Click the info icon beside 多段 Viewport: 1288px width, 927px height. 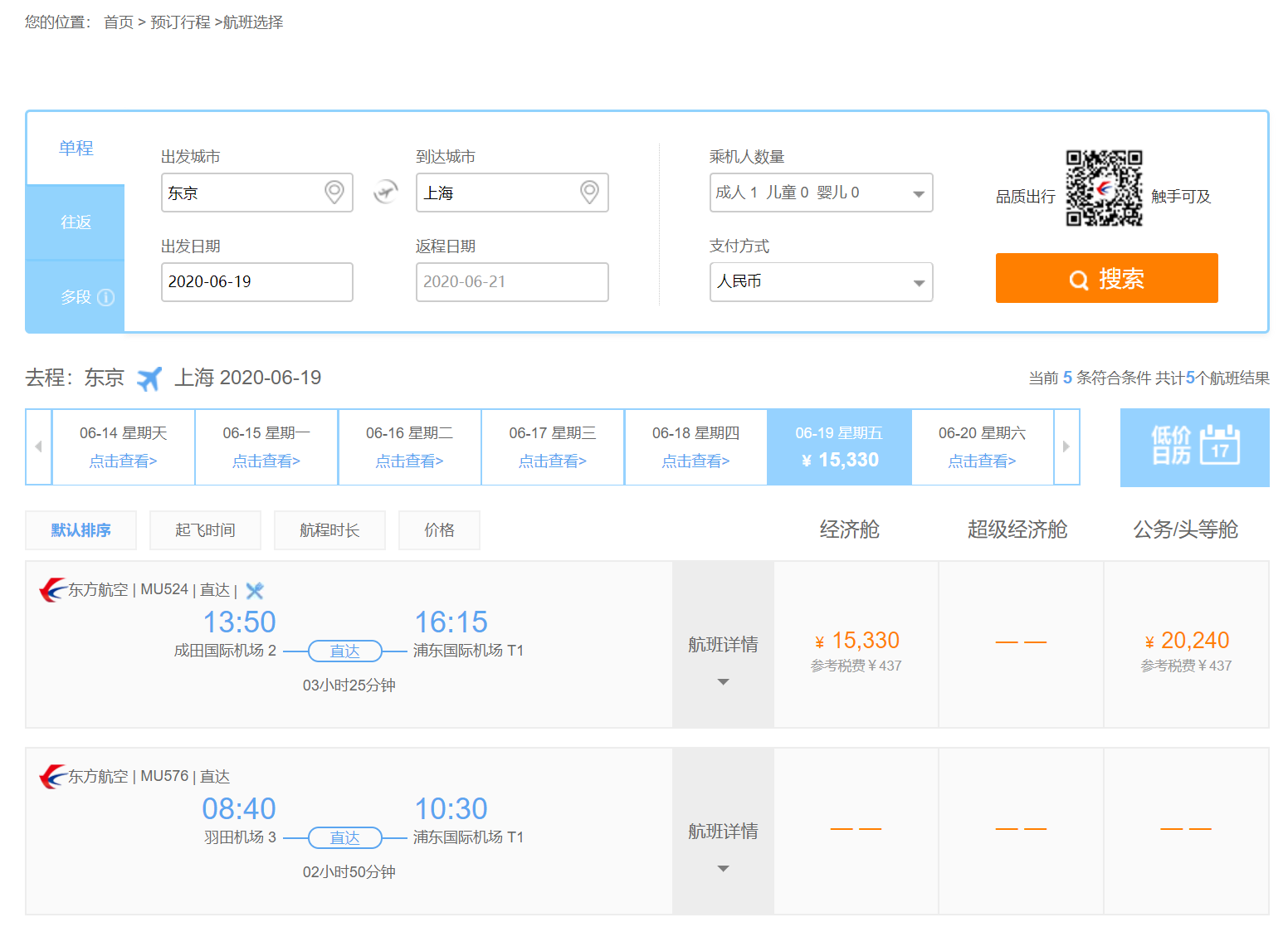point(106,297)
